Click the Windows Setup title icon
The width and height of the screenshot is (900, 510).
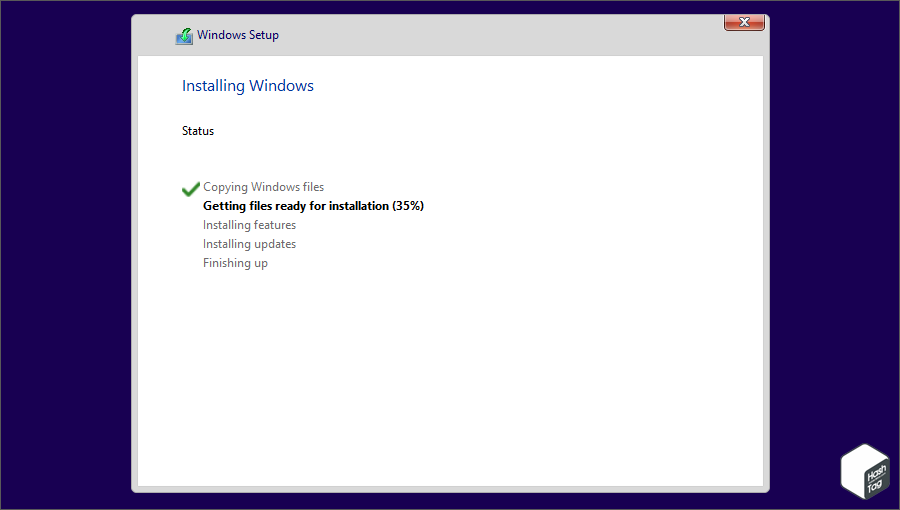184,36
